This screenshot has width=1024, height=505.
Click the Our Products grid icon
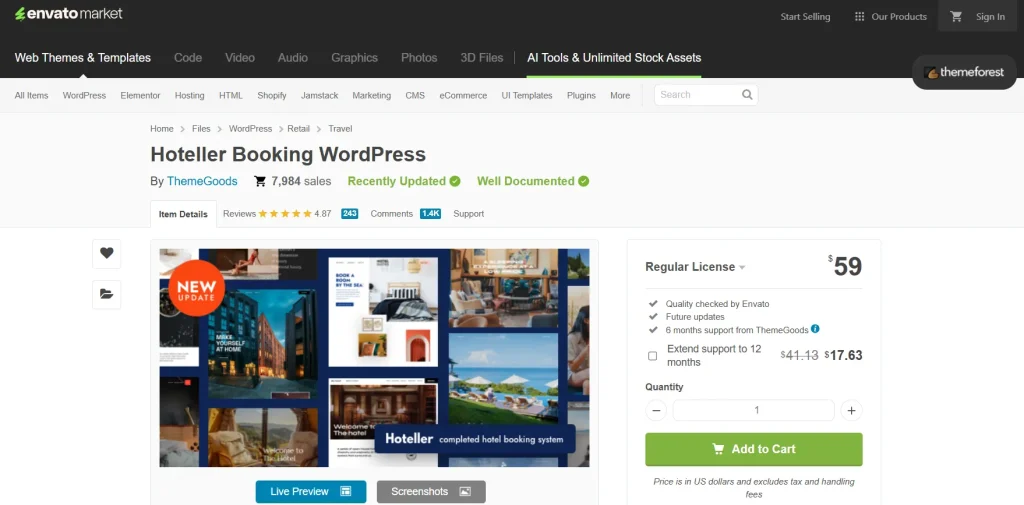point(859,17)
